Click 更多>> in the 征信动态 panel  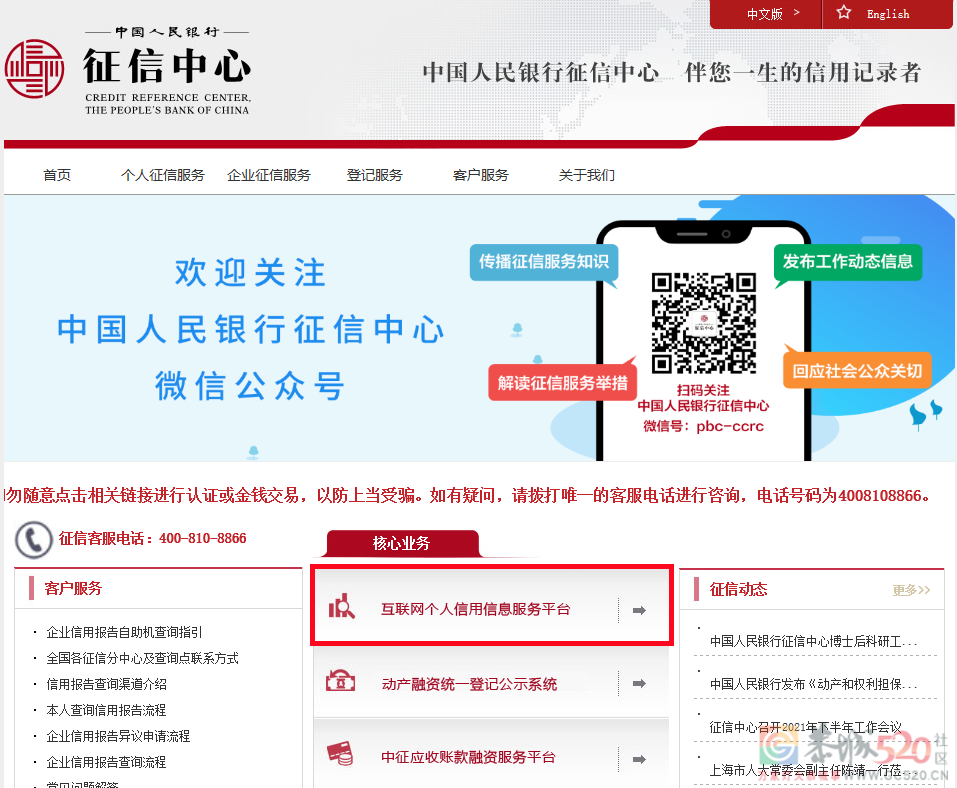911,590
